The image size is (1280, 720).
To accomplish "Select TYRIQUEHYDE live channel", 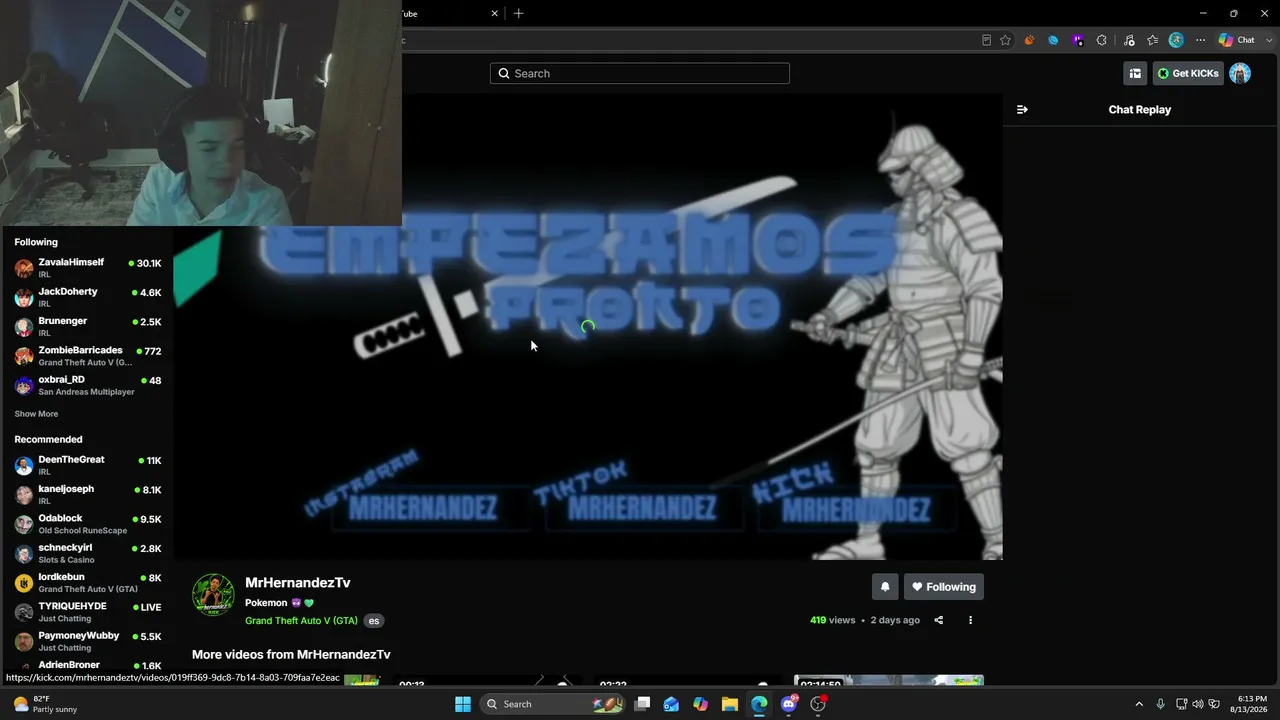I will [x=88, y=612].
